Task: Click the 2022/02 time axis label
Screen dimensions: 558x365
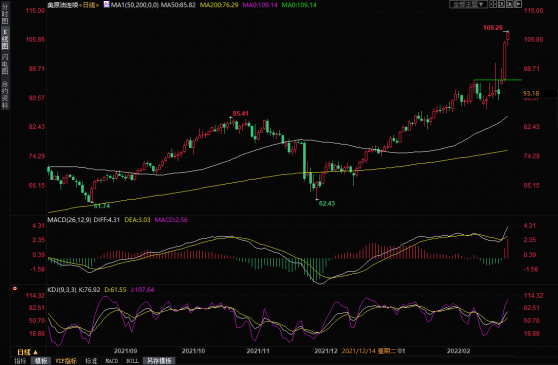Action: click(x=459, y=351)
